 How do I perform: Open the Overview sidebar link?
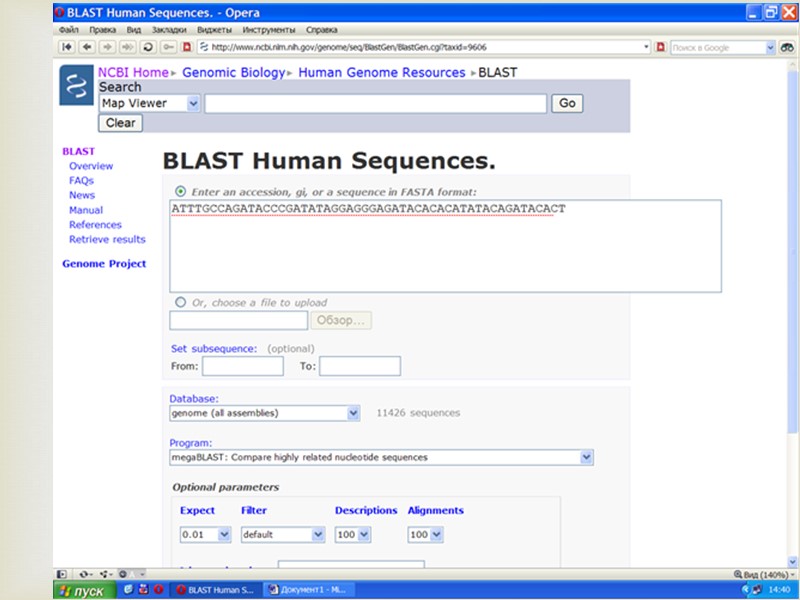click(x=91, y=166)
